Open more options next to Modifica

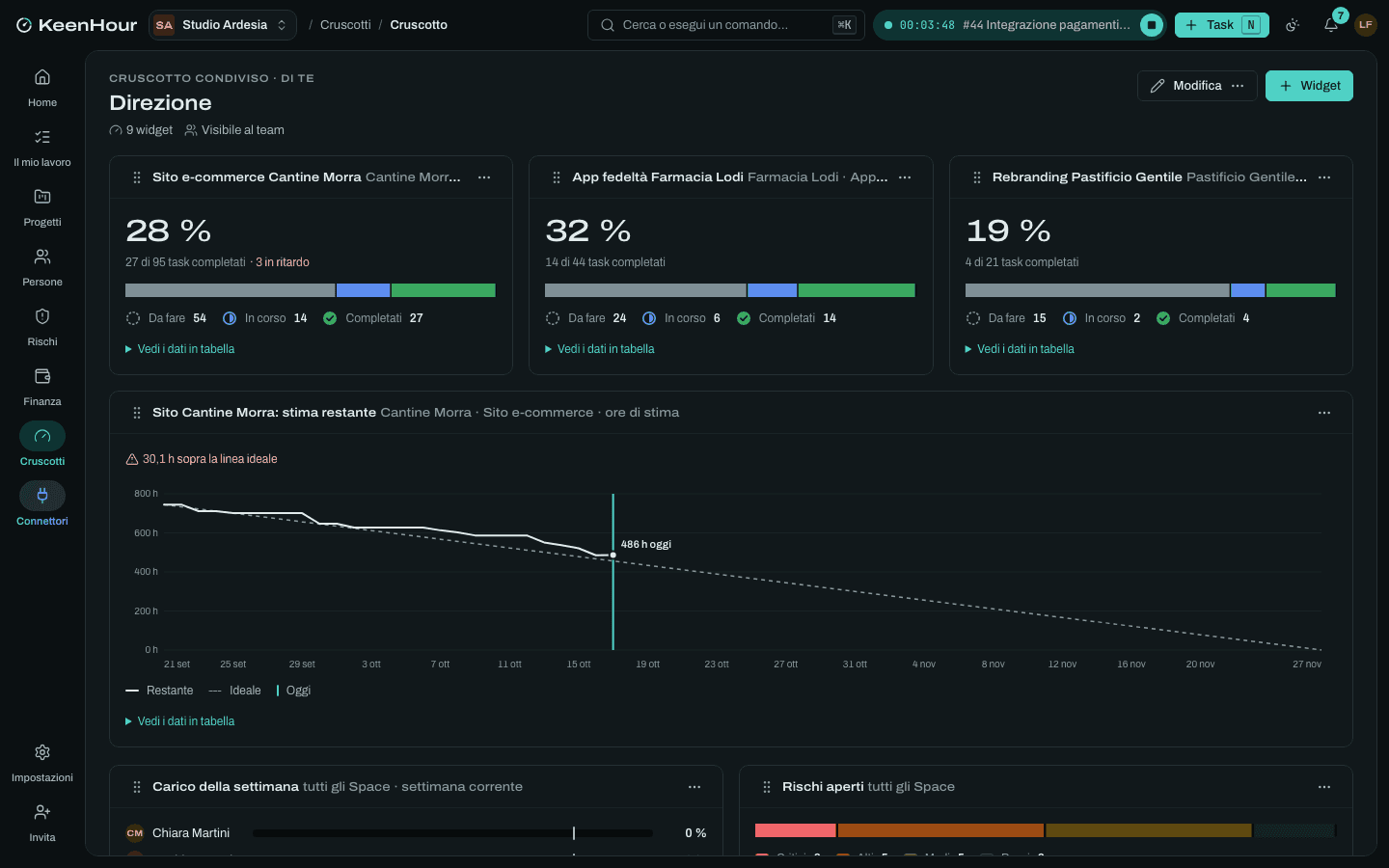[x=1238, y=86]
